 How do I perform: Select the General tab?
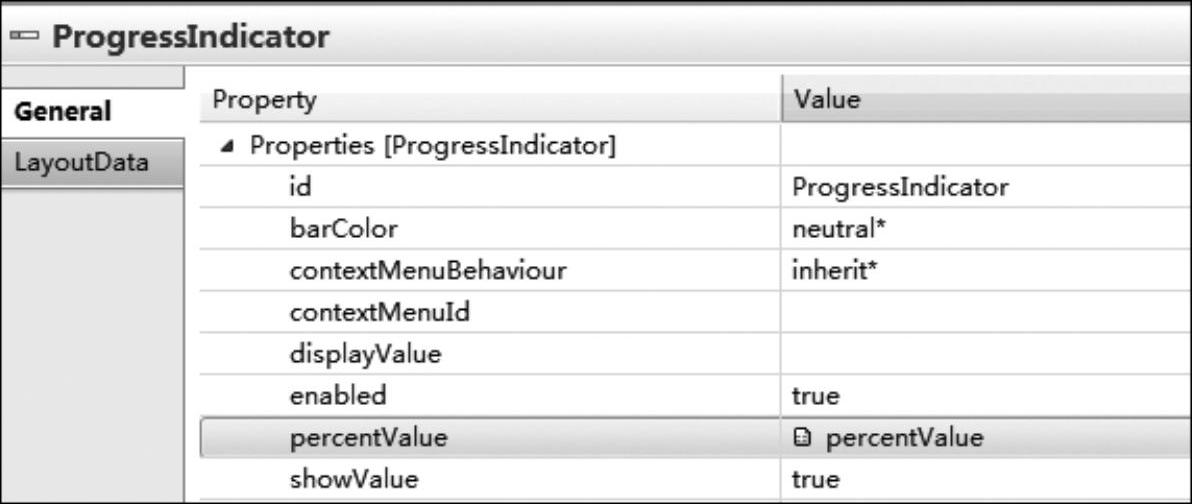click(x=63, y=112)
